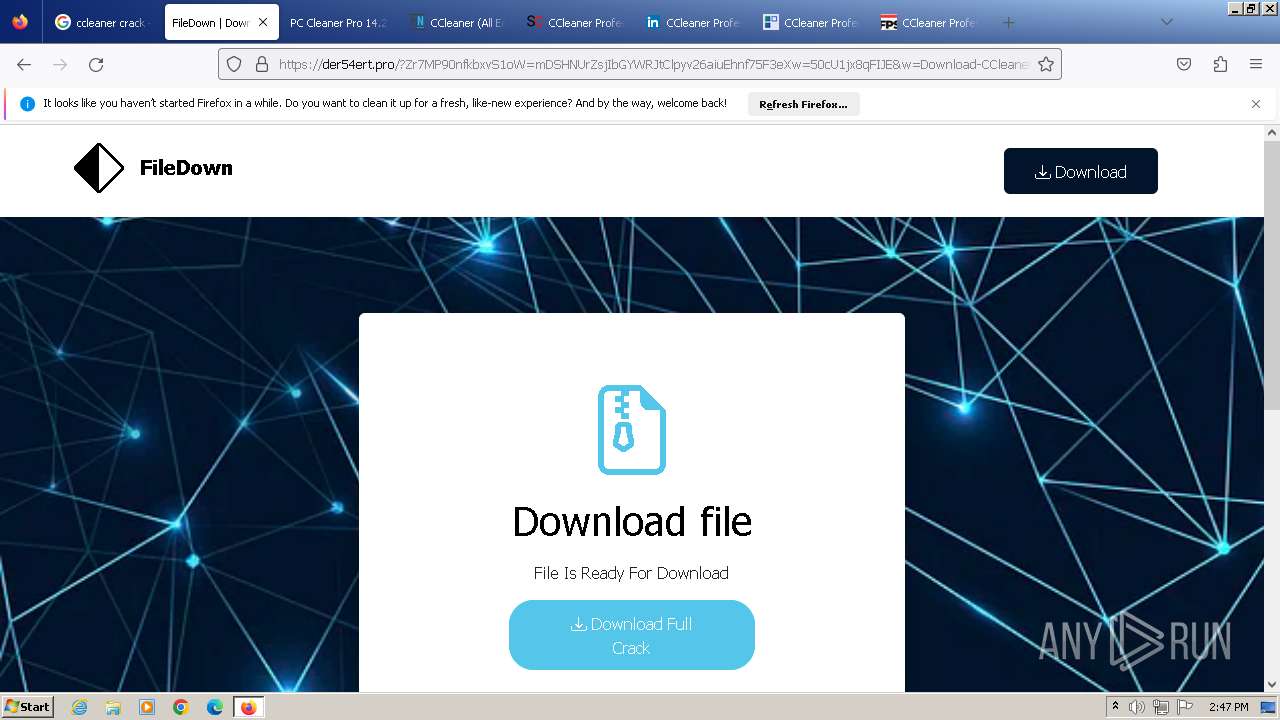Open the Windows Start menu
Screen dimensions: 1280x720
(27, 707)
